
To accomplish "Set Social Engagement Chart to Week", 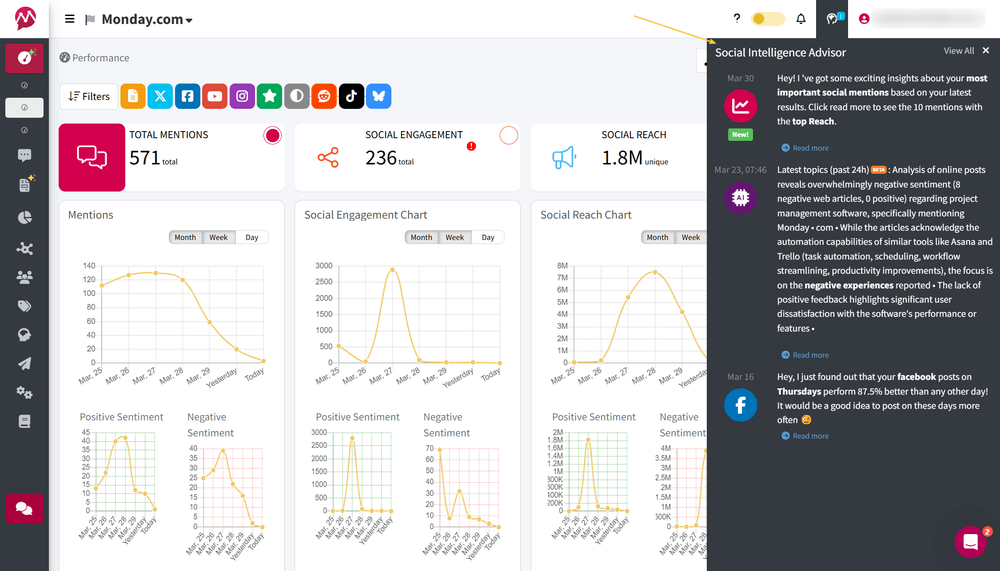I will [x=455, y=237].
